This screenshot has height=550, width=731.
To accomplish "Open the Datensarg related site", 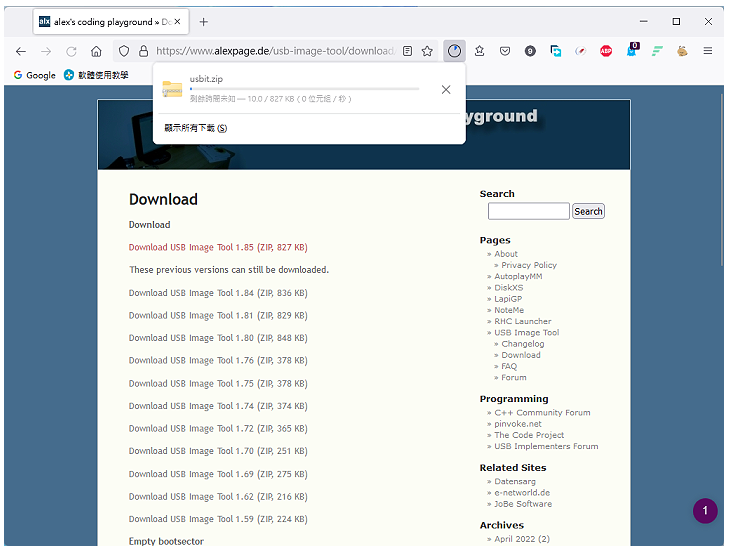I will (x=515, y=481).
